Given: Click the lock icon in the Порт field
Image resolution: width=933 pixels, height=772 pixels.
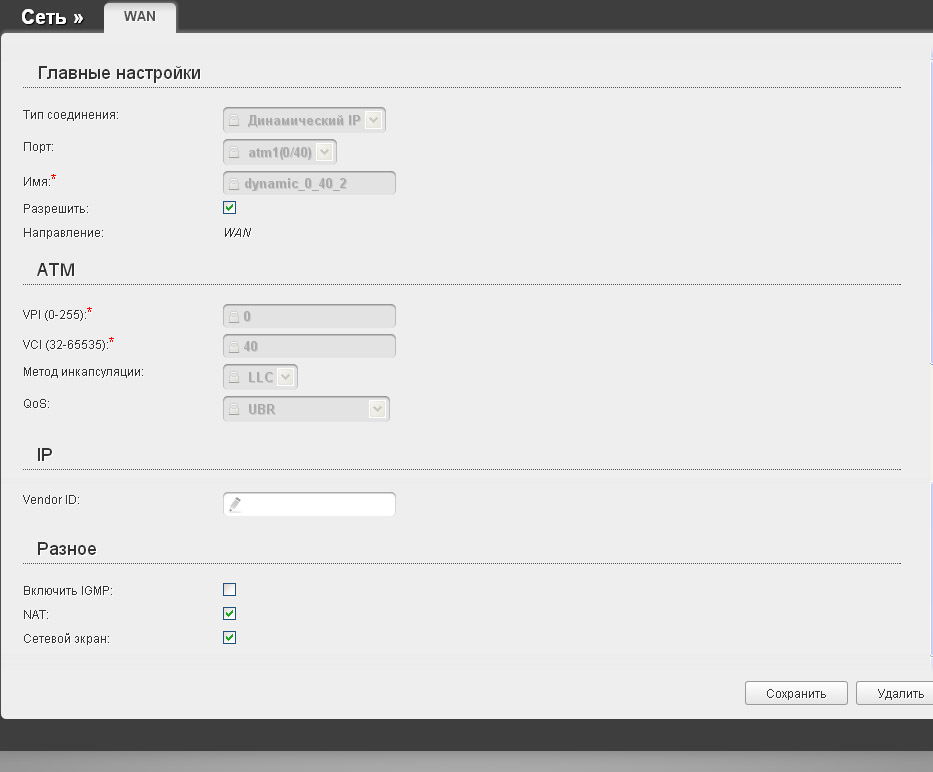Looking at the screenshot, I should tap(234, 153).
